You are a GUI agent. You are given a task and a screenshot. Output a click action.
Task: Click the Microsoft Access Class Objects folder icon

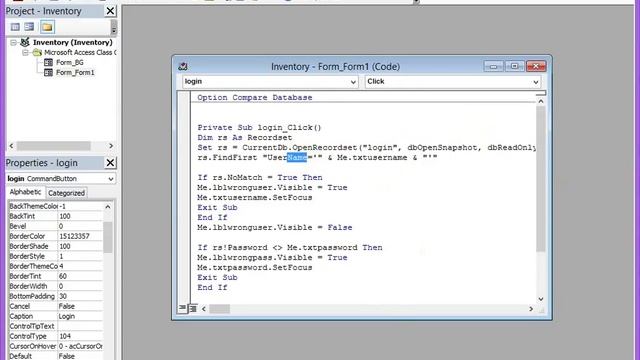coord(37,53)
